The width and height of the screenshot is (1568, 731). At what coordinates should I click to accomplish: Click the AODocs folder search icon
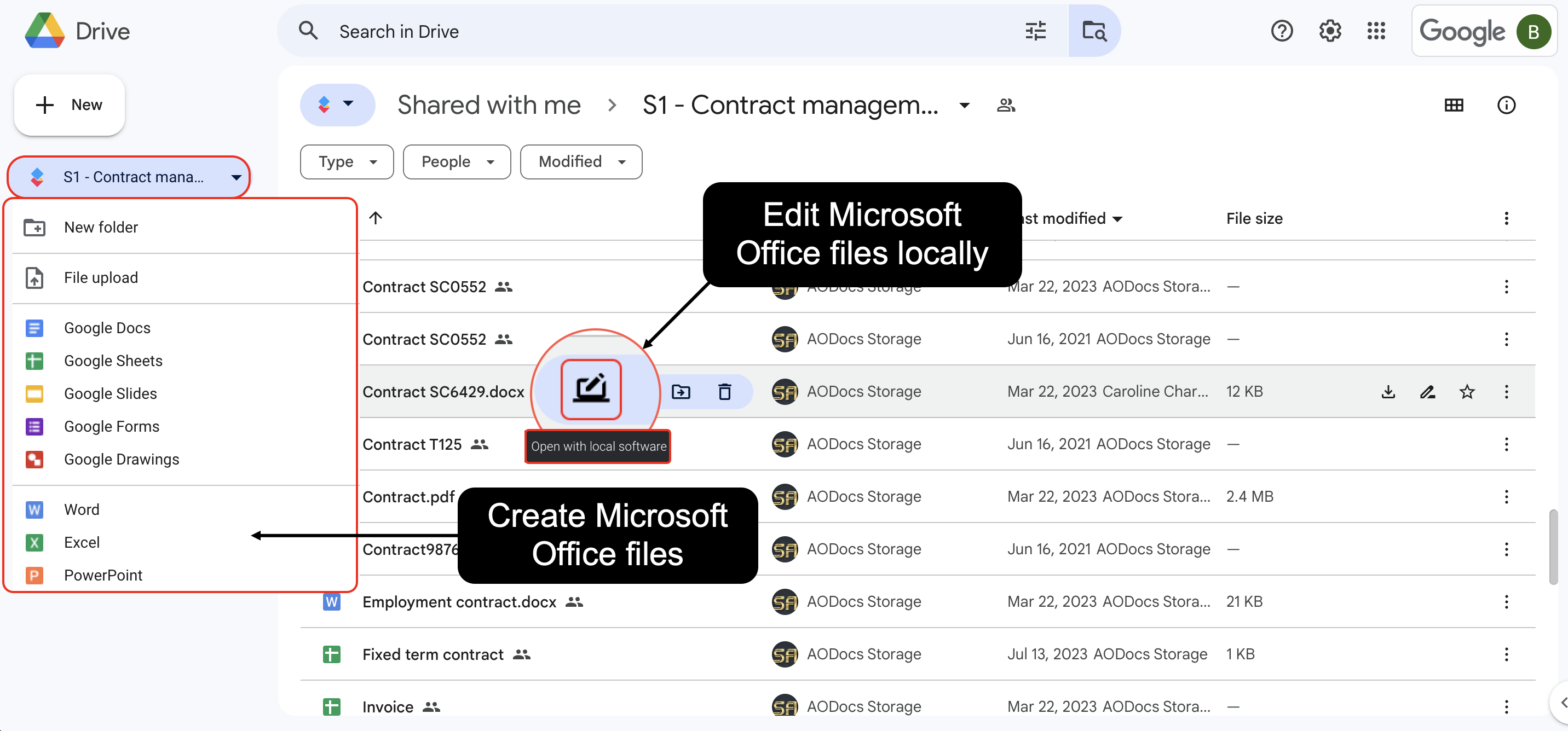coord(1094,31)
